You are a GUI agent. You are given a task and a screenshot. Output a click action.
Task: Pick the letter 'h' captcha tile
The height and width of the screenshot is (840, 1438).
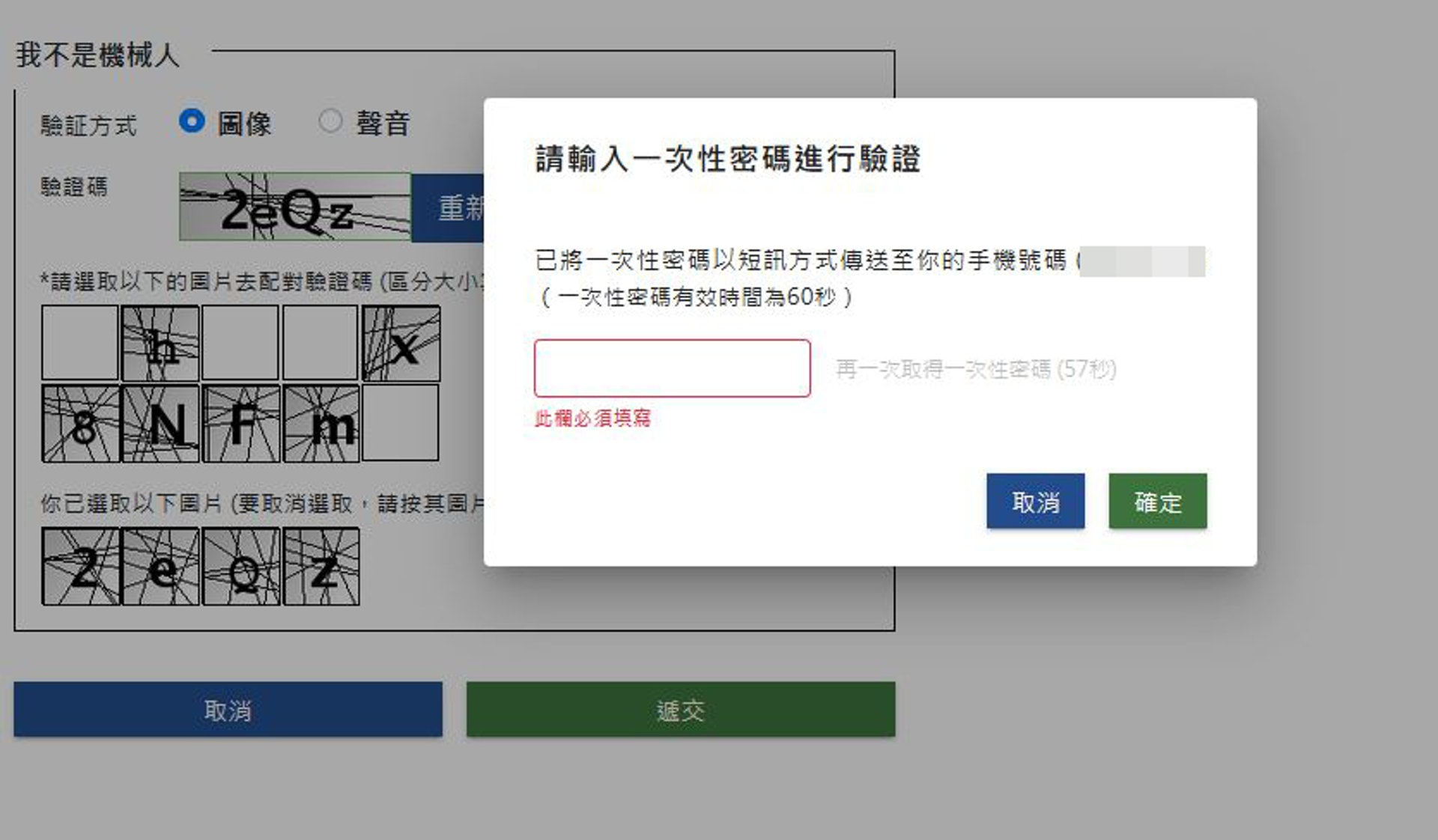160,343
